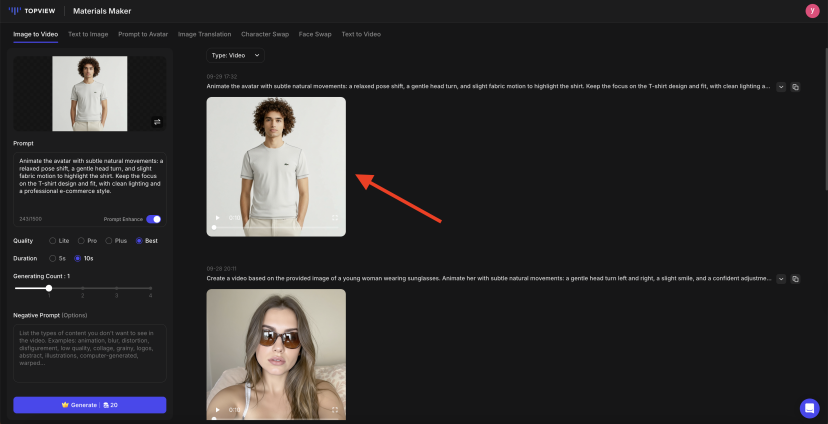Open the Type: Video dropdown
Image resolution: width=828 pixels, height=424 pixels.
pos(236,55)
